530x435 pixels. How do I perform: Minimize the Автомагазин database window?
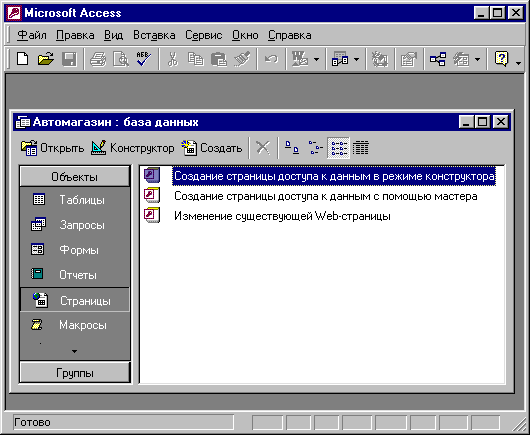pos(466,122)
